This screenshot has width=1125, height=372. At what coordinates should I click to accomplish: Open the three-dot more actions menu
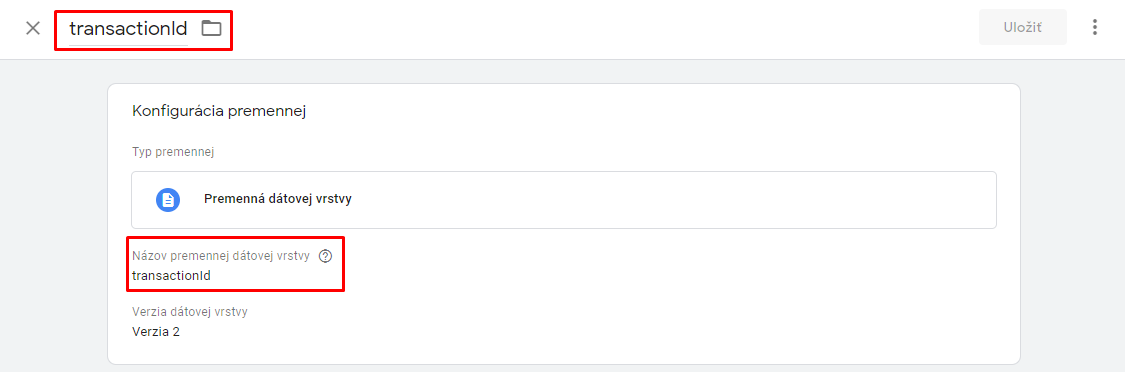1095,27
